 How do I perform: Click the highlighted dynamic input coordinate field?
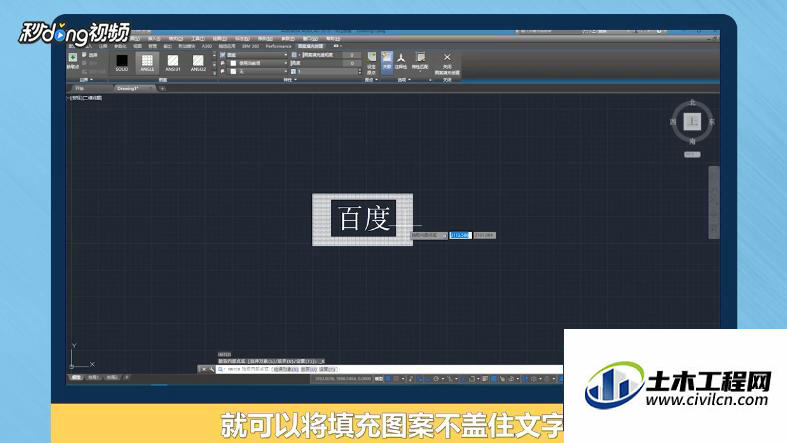click(460, 235)
